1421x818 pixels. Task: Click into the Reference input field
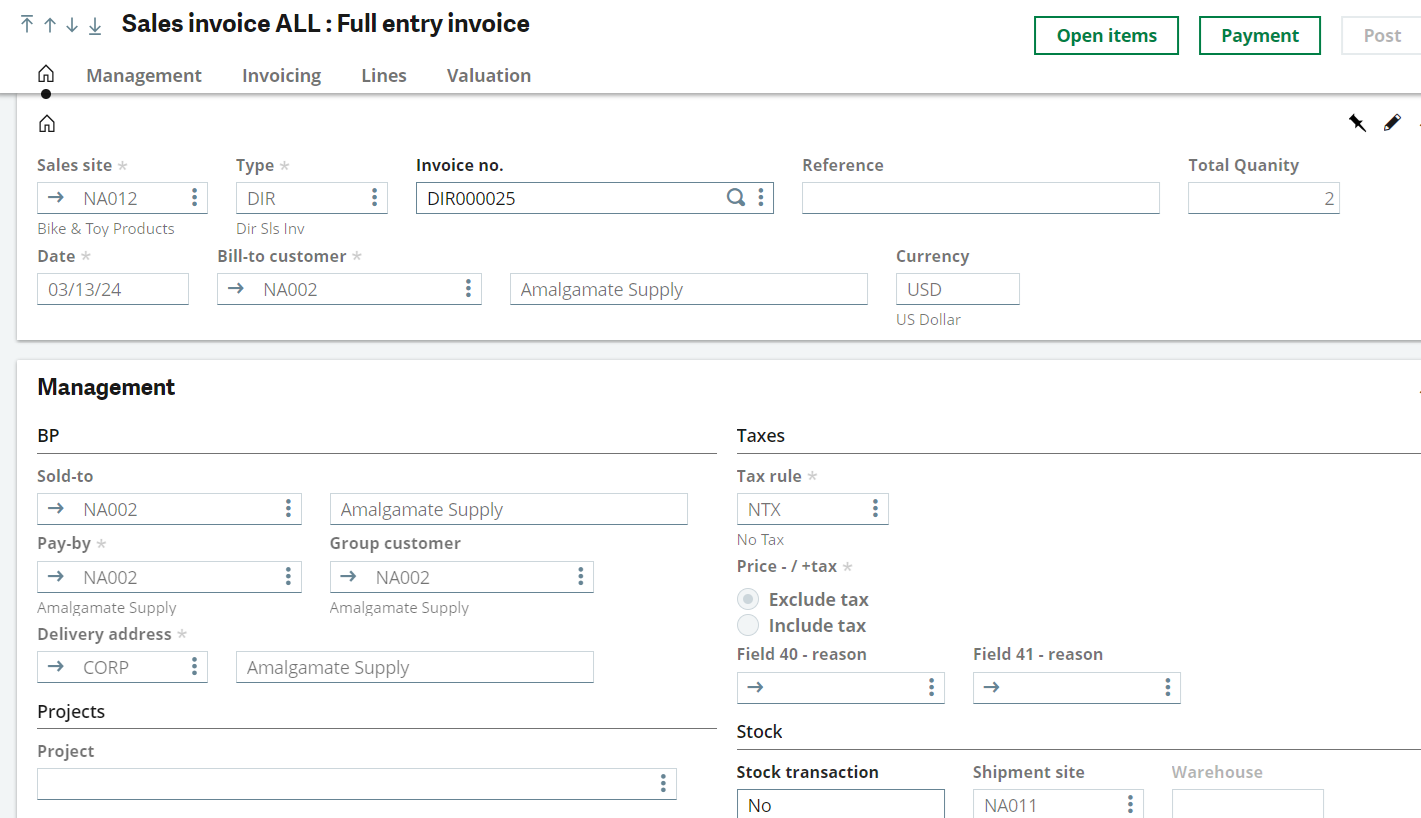980,198
